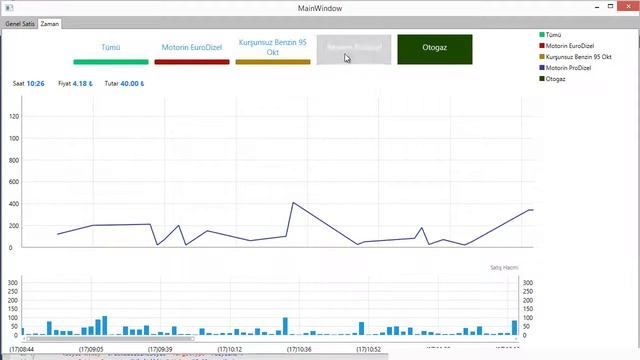This screenshot has width=640, height=360.
Task: Click the (17)10:36 time axis label
Action: (299, 350)
